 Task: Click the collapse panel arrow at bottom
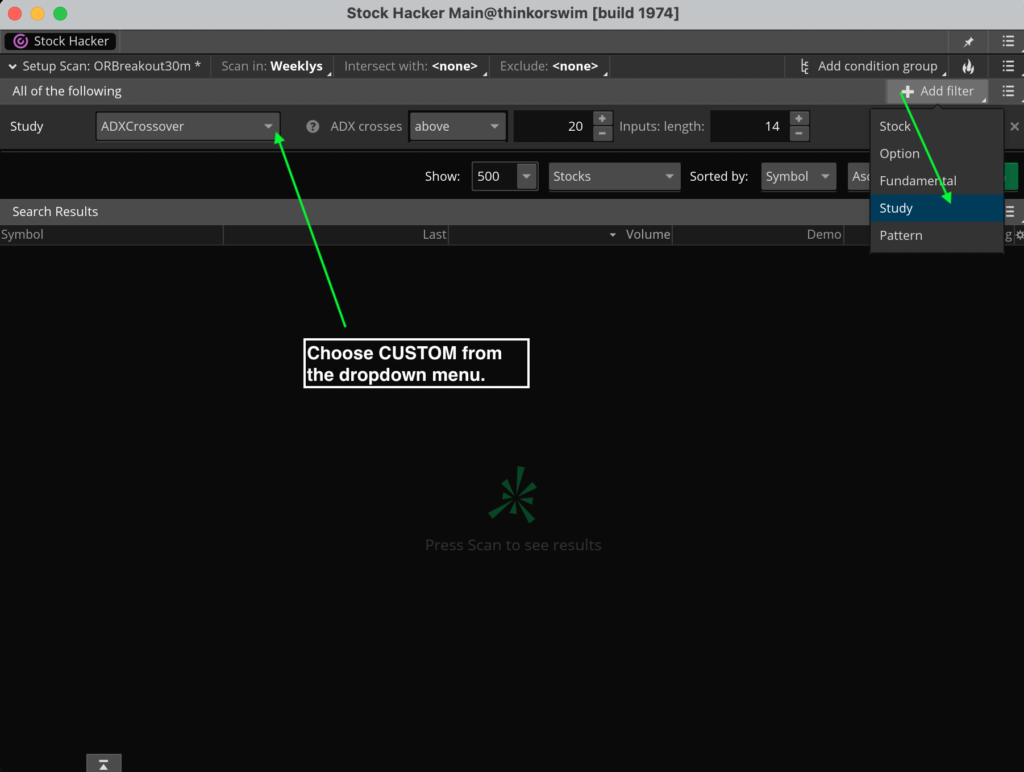click(104, 764)
